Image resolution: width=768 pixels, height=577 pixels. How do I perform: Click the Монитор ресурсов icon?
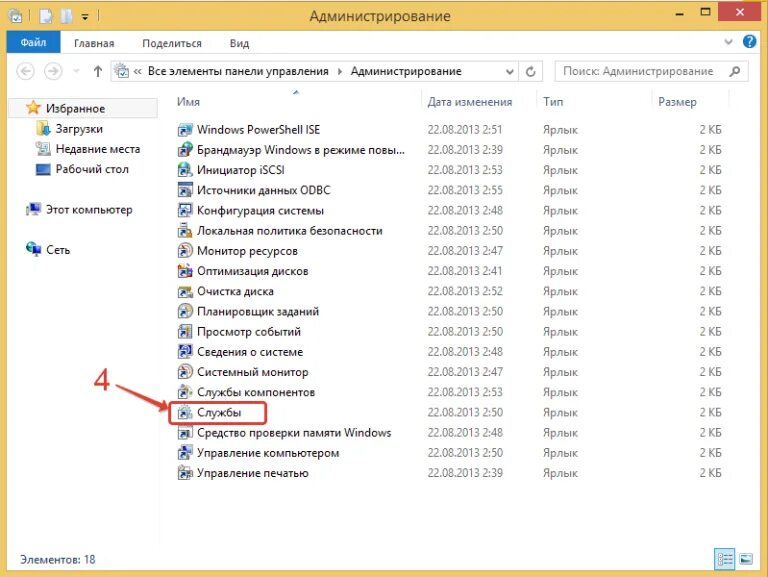pos(185,251)
